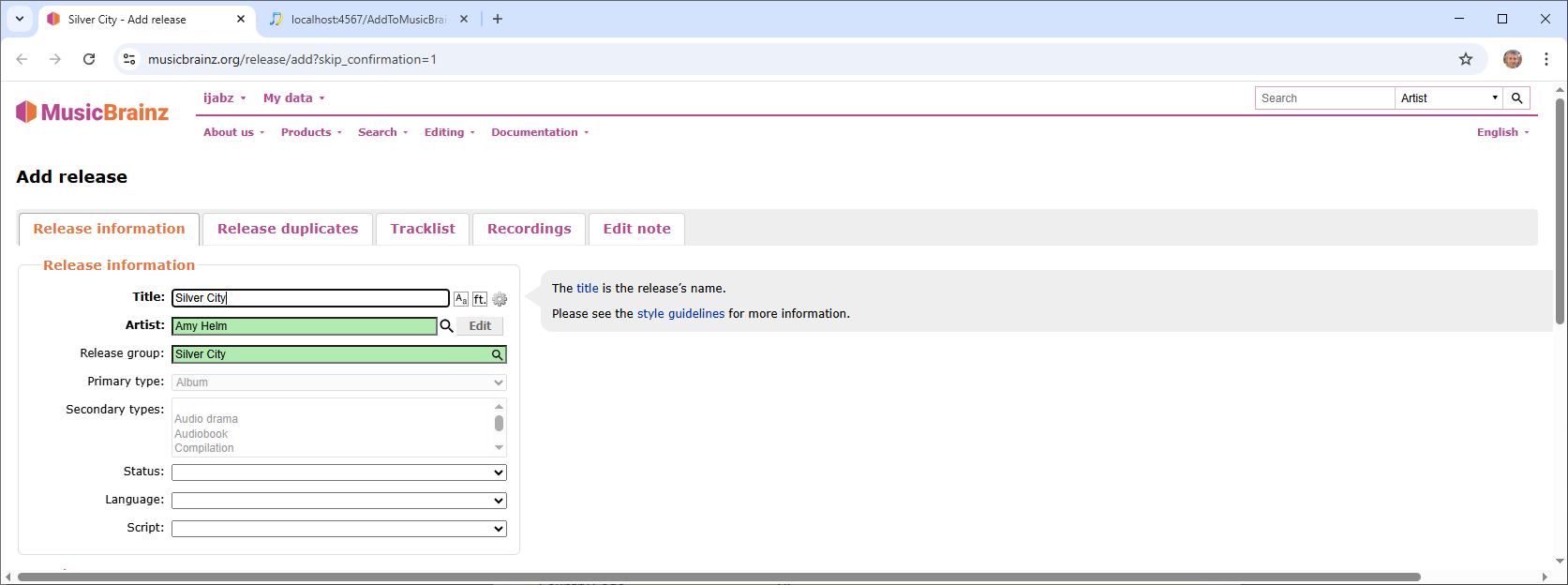Viewport: 1568px width, 585px height.
Task: Click the 'ft.' guess feat. artists icon
Action: [480, 299]
